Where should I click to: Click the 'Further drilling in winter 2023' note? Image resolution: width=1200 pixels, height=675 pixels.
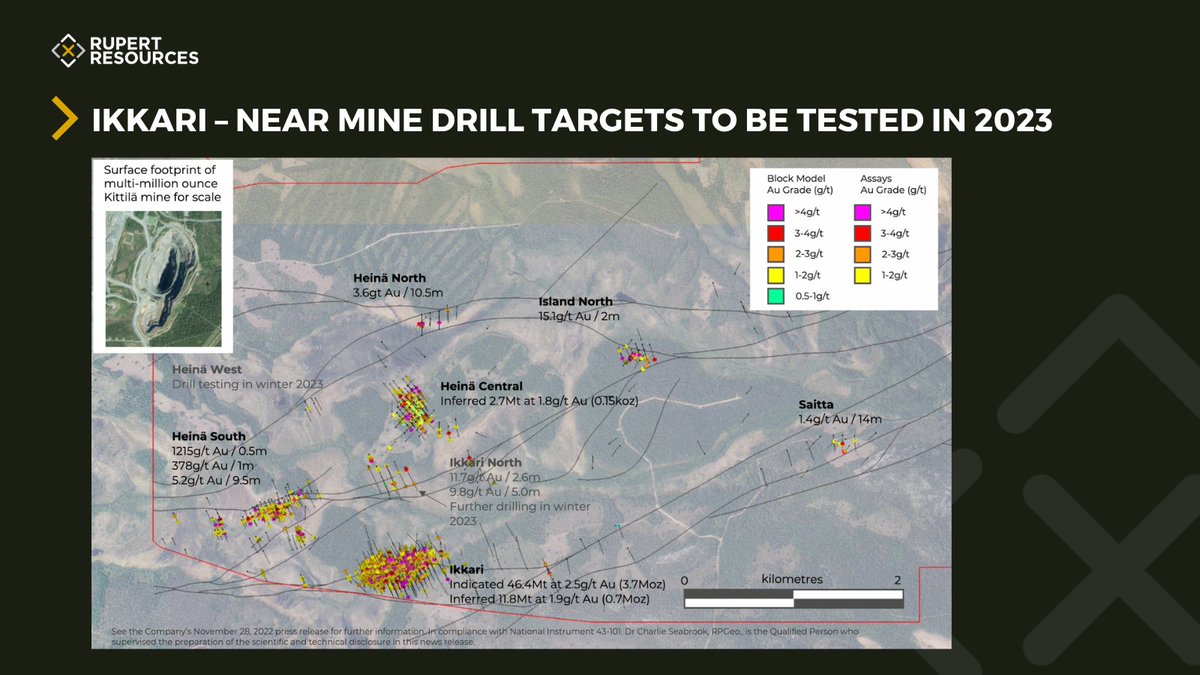point(520,513)
